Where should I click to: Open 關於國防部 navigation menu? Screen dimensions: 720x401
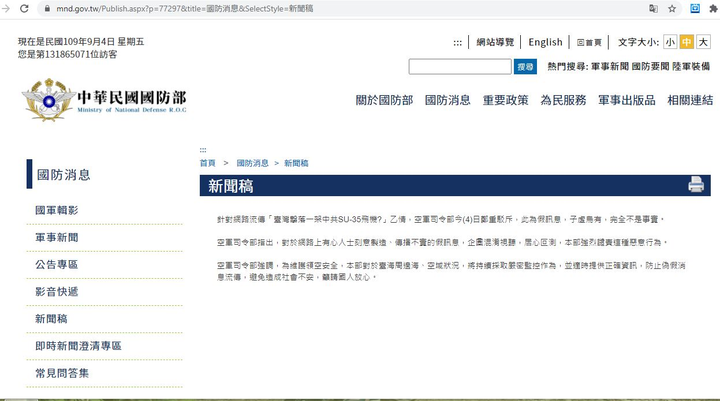384,101
